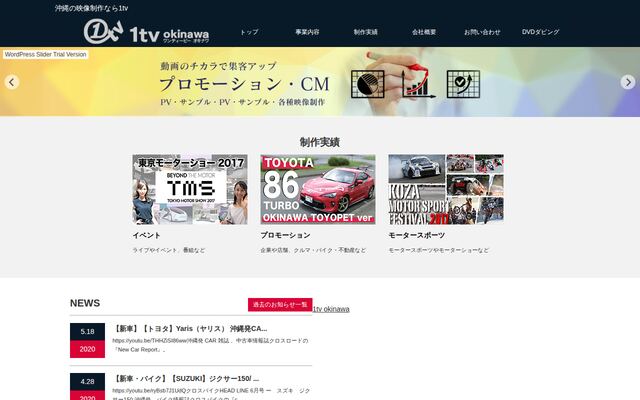
Task: Click the 制作実績 section heading
Action: pyautogui.click(x=320, y=142)
